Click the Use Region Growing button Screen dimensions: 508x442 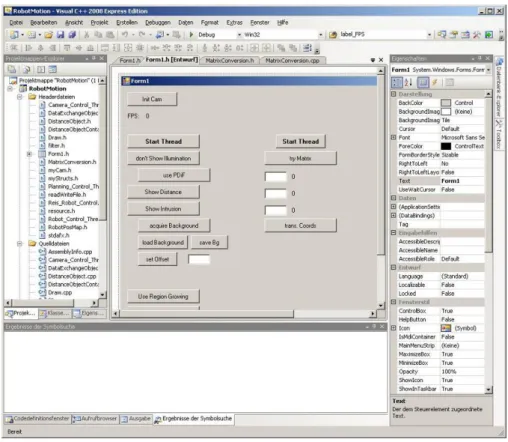click(x=163, y=296)
